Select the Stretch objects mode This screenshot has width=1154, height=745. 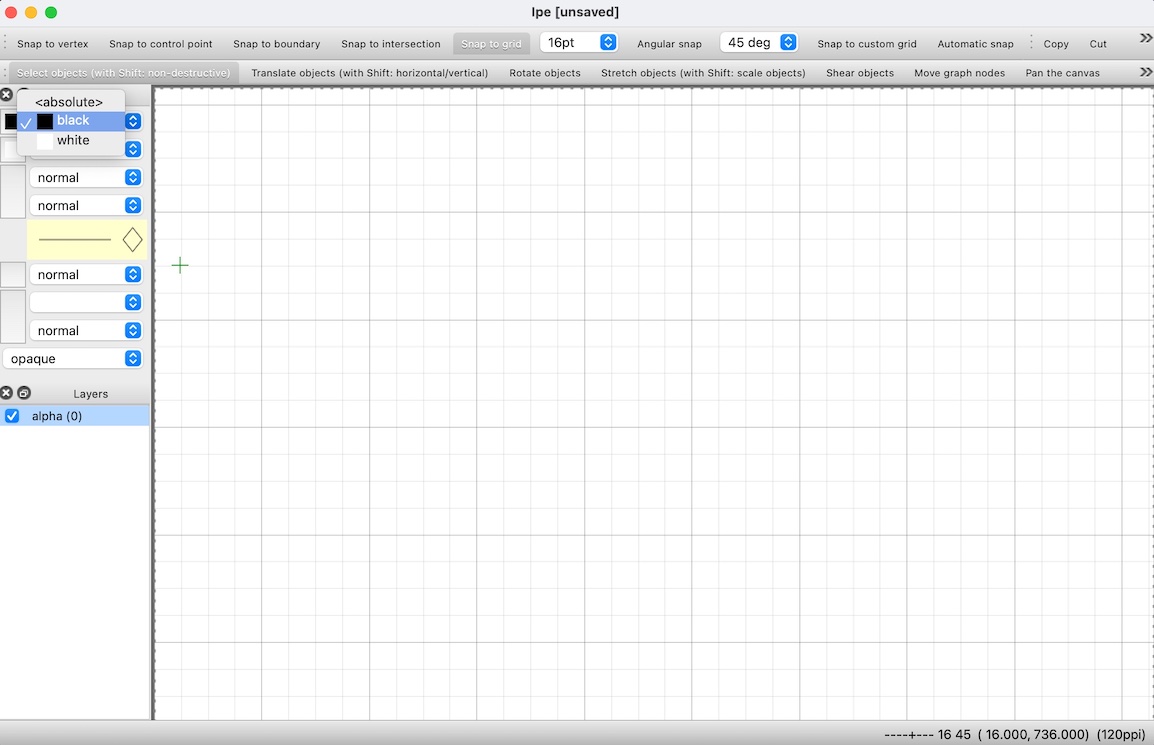[x=703, y=73]
